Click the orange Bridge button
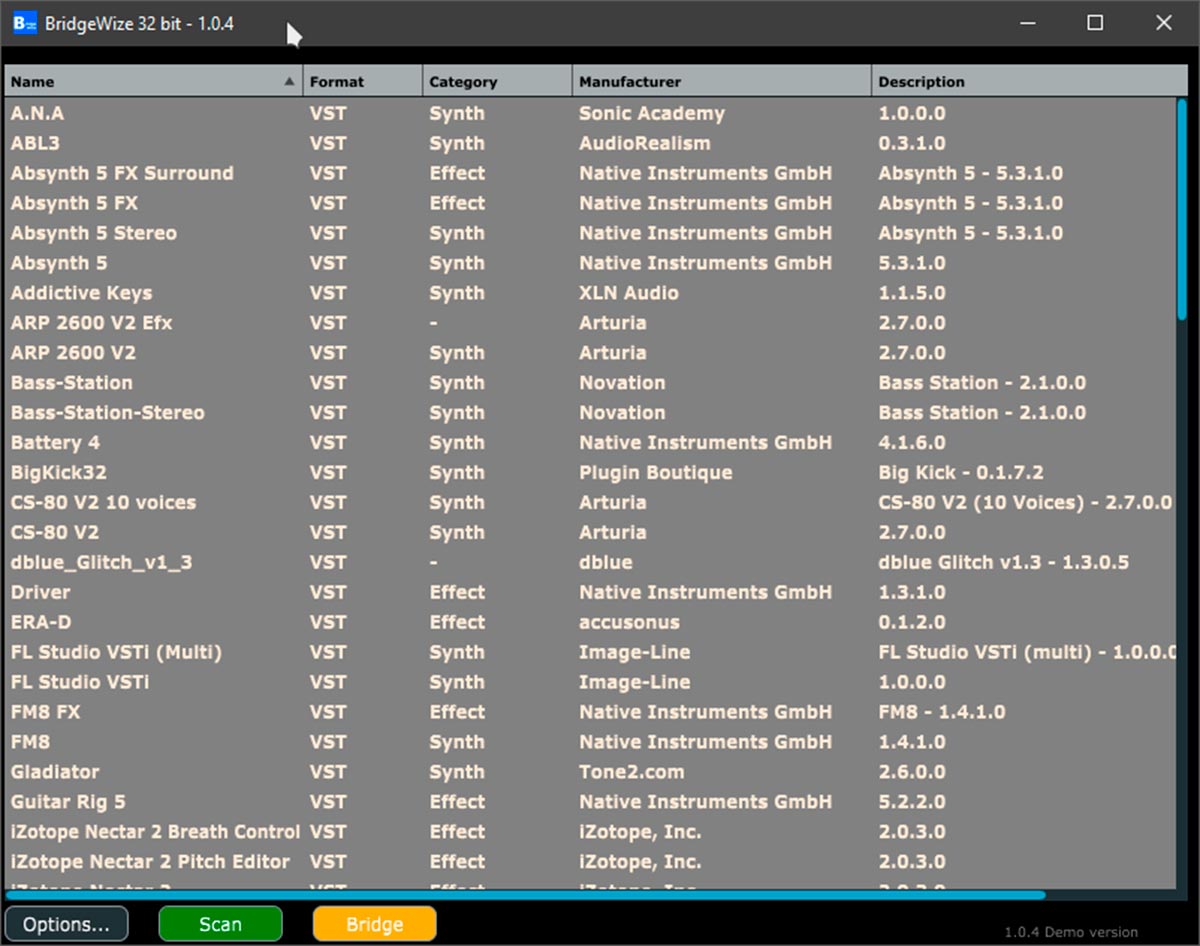The image size is (1200, 946). click(374, 924)
